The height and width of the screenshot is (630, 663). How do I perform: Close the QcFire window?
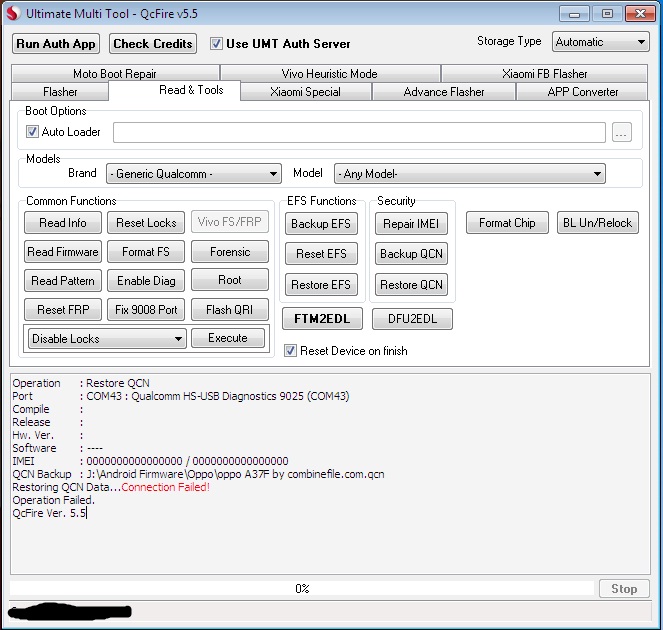(x=640, y=14)
